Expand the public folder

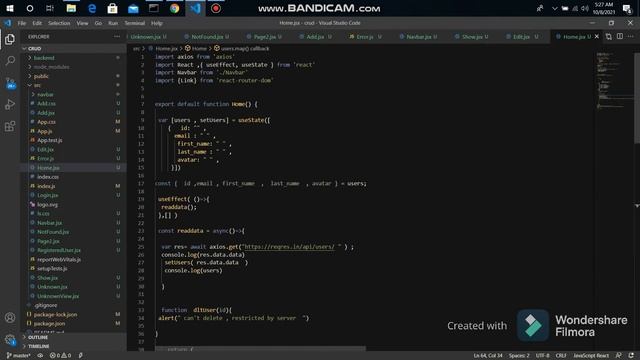click(73, 76)
